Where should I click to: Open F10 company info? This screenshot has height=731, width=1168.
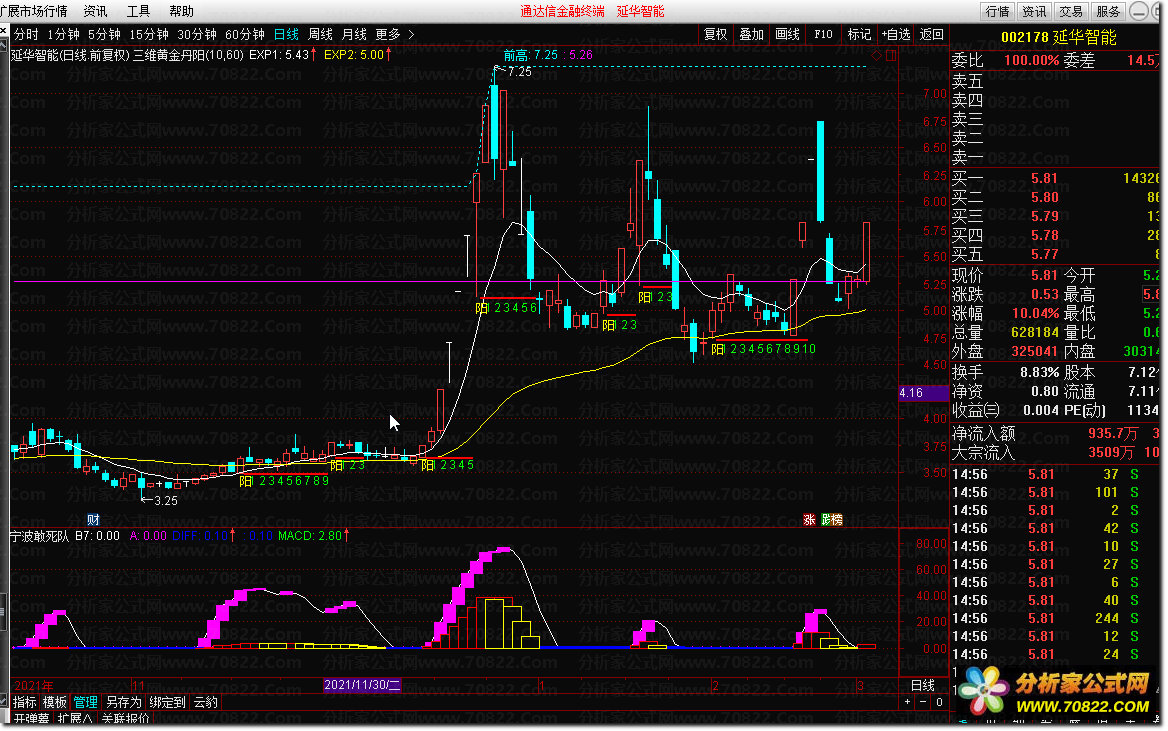click(823, 34)
